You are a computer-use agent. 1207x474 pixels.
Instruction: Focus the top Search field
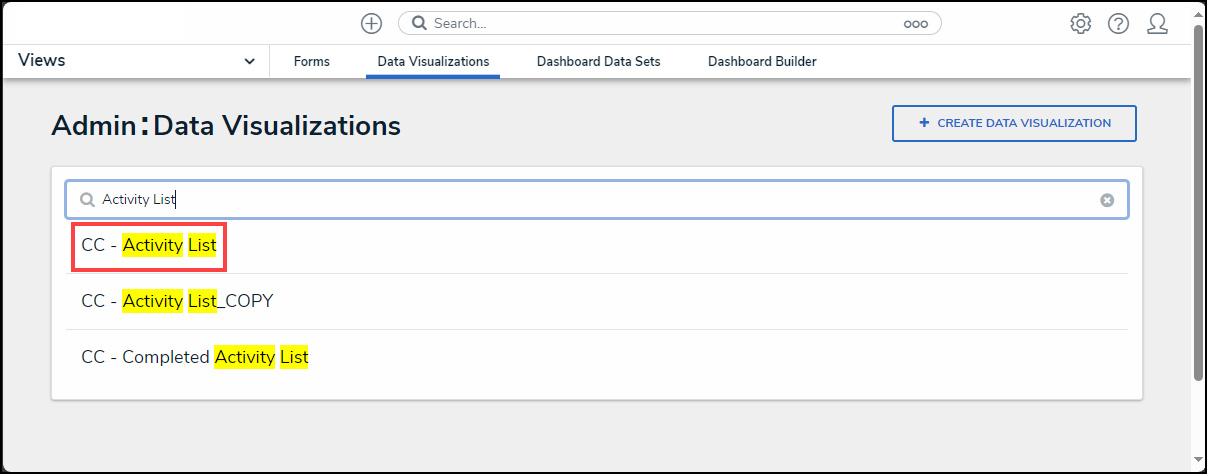pos(660,23)
